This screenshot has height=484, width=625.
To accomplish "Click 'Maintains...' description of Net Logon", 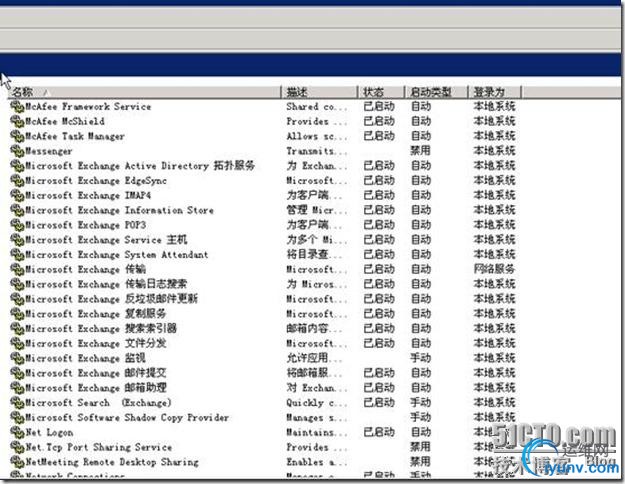I will (317, 432).
